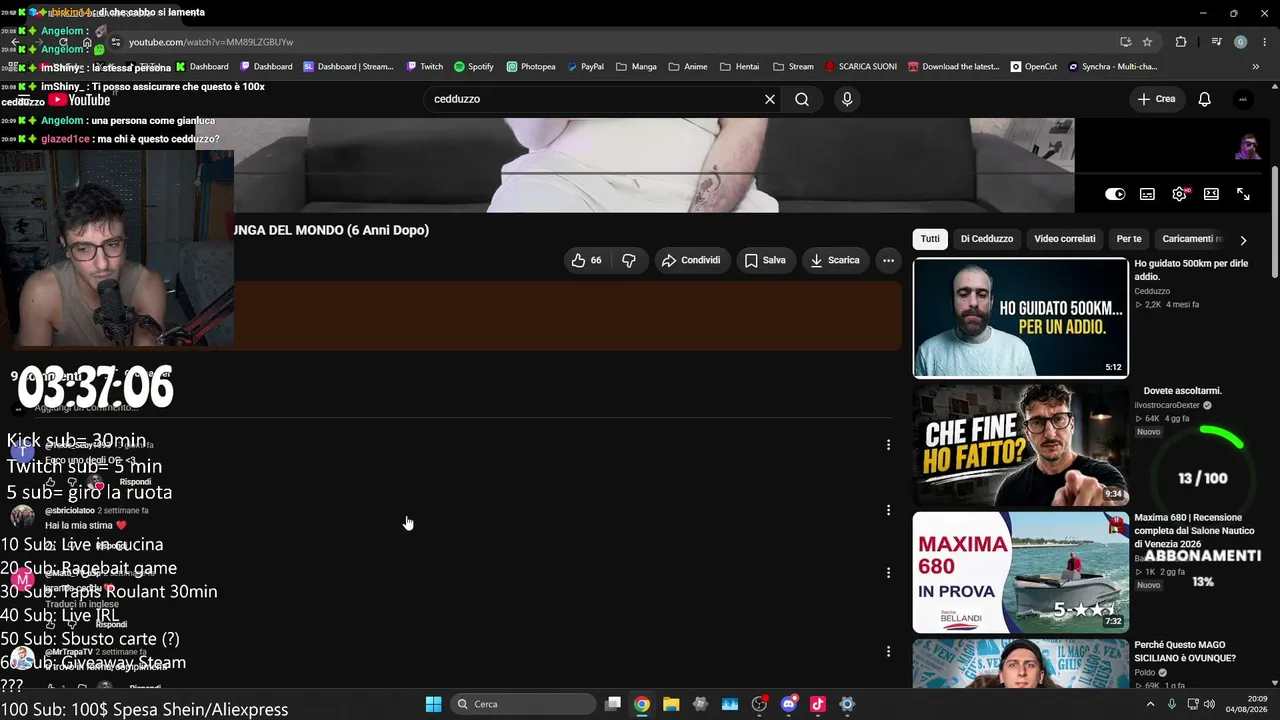
Task: Bookmark this page with the star icon
Action: click(x=1147, y=42)
